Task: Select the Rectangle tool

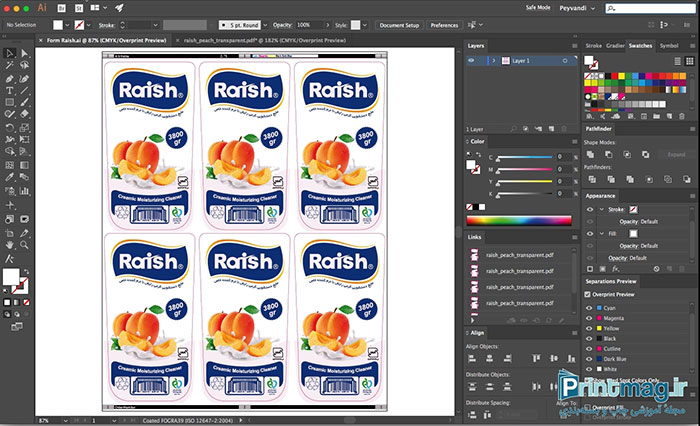Action: [x=9, y=102]
